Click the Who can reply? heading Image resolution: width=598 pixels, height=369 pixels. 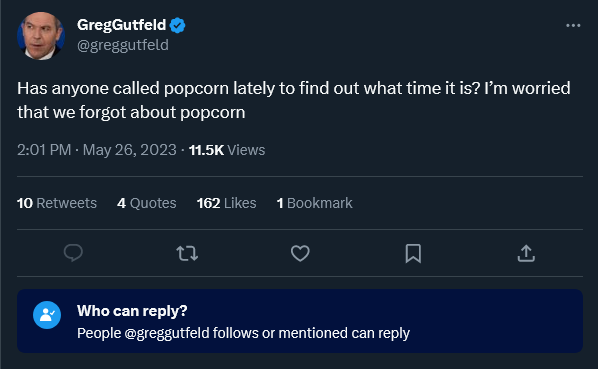point(132,311)
